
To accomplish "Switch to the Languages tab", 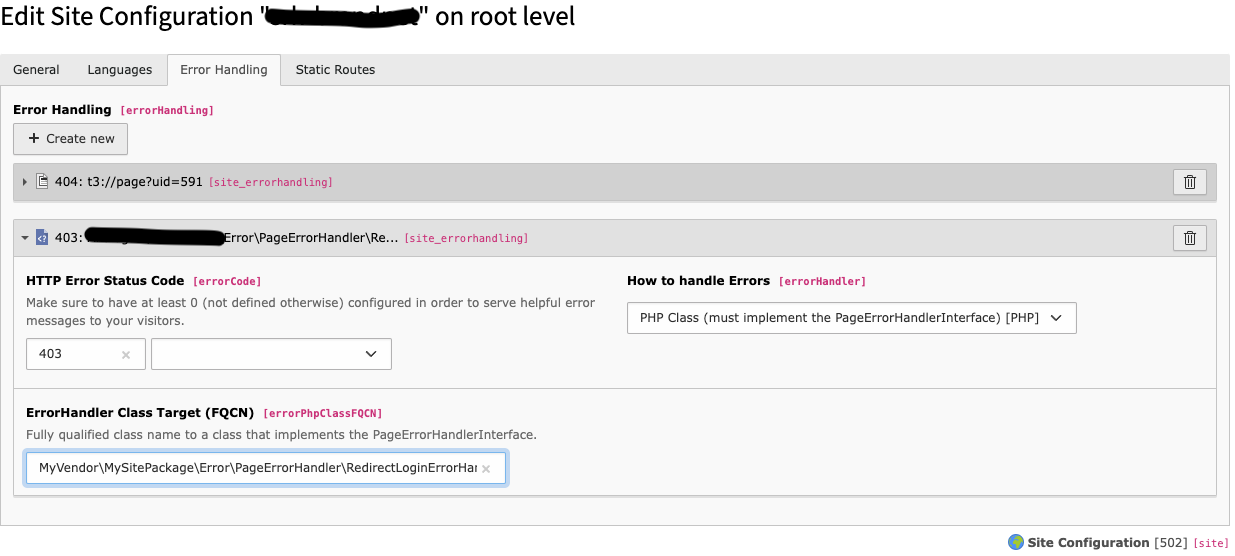I will pyautogui.click(x=119, y=70).
